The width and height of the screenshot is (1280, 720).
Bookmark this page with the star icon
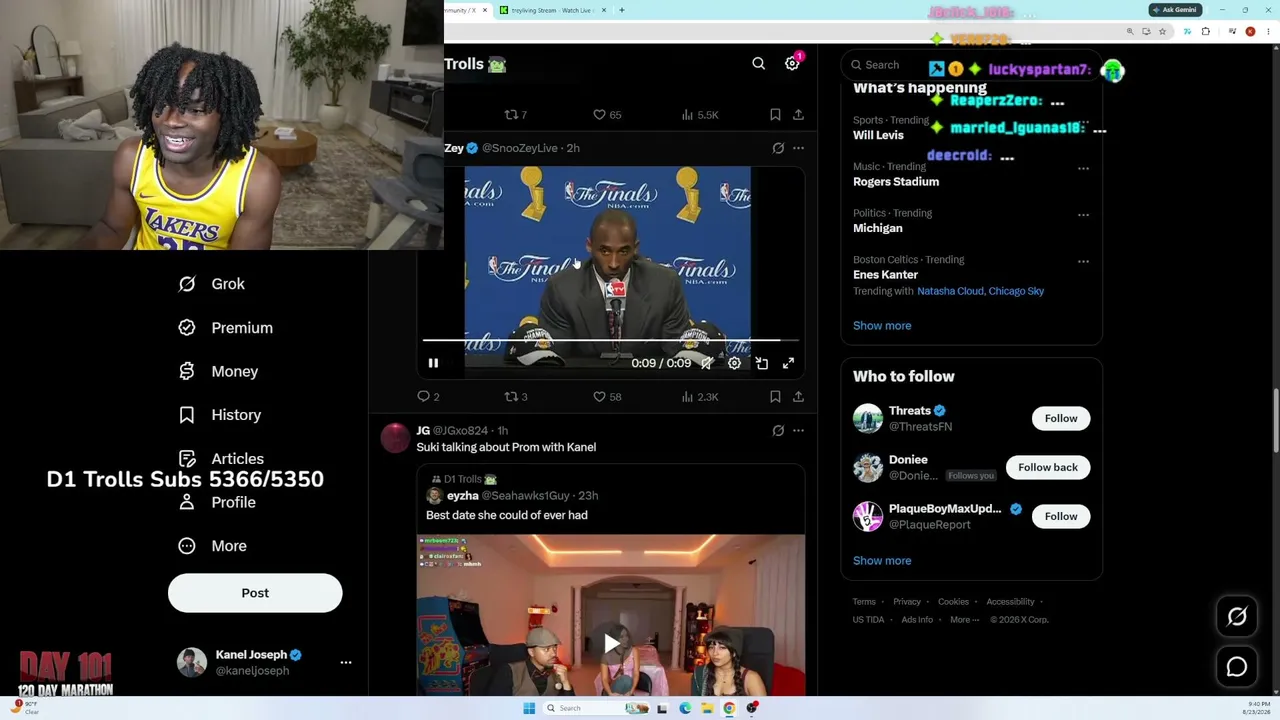pos(1162,31)
